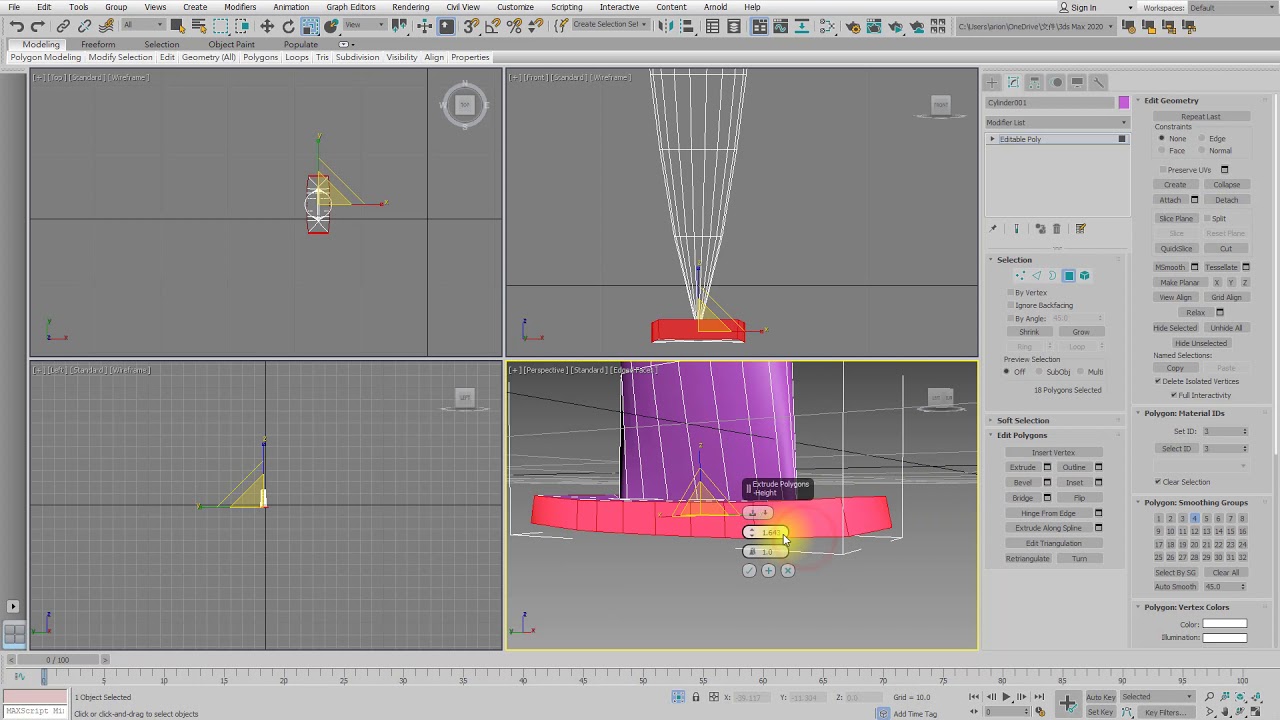Click the Undo arrow in main toolbar
The width and height of the screenshot is (1280, 720).
pos(16,26)
